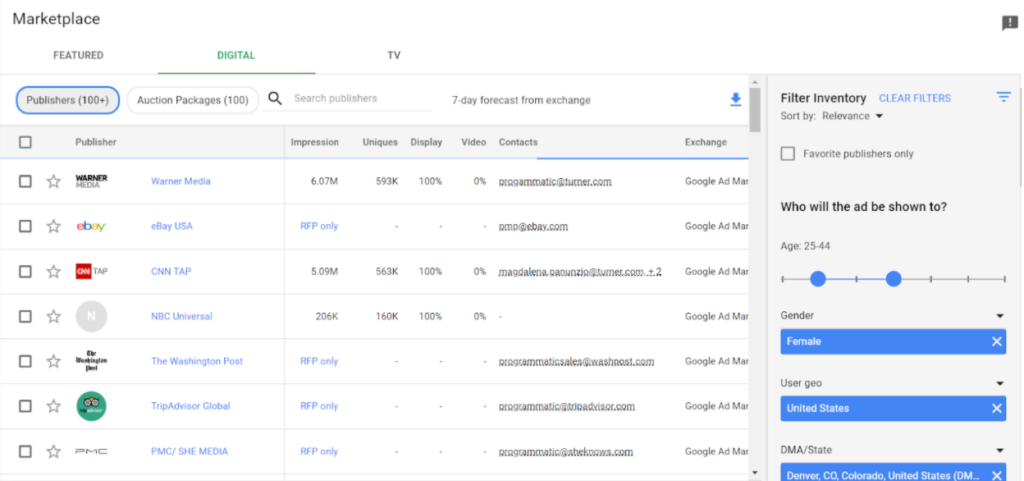Click the TripAdvisor green owl logo
1024x481 pixels.
coord(91,406)
